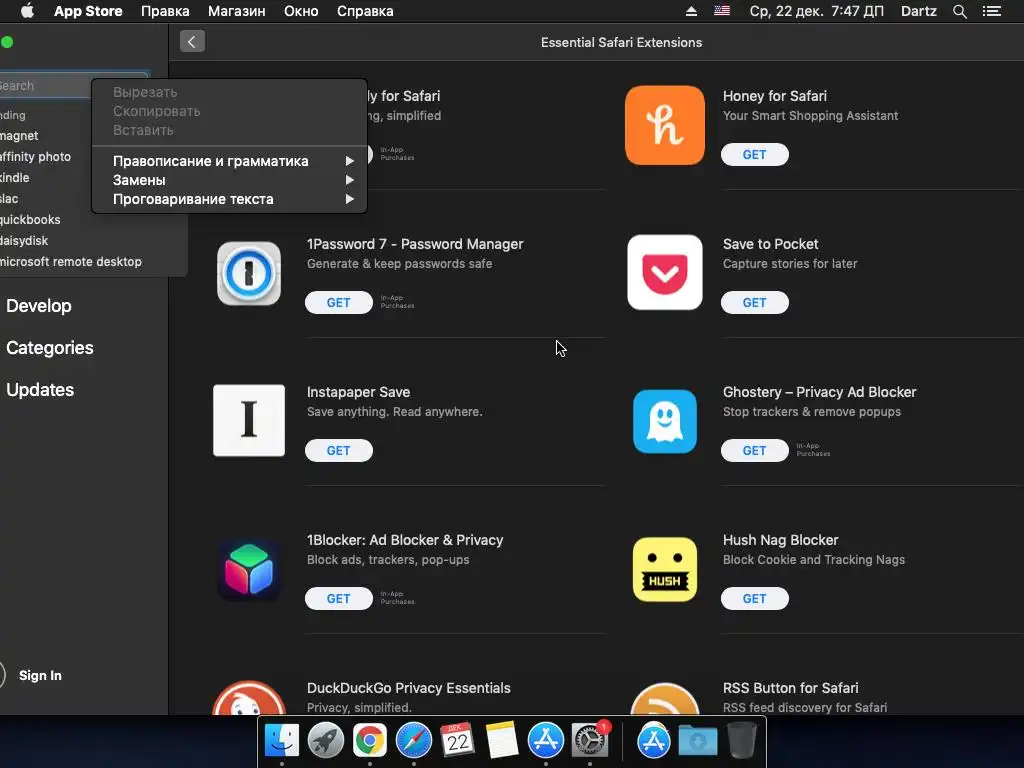Open System Preferences gear in Dock
The image size is (1024, 768).
590,741
